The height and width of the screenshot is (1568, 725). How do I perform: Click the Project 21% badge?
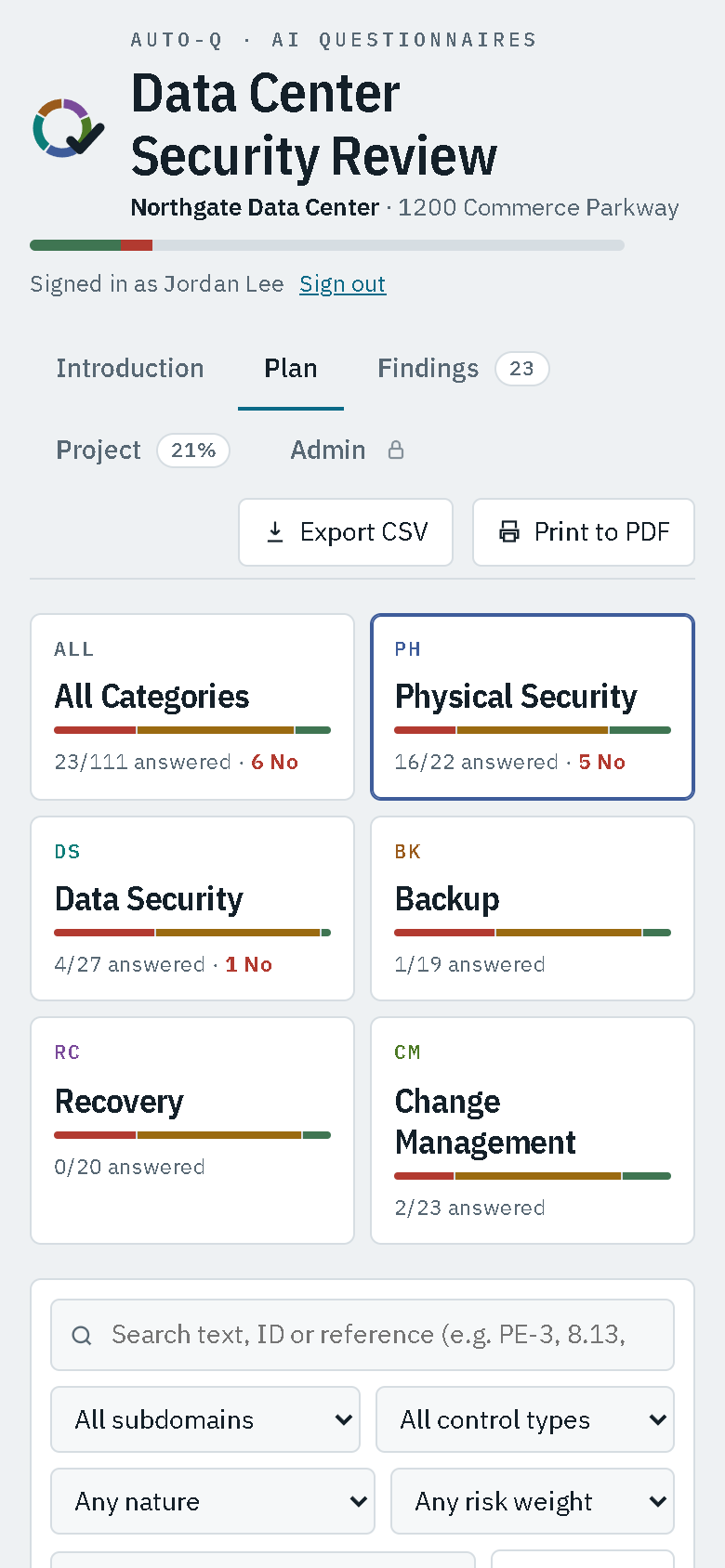193,451
